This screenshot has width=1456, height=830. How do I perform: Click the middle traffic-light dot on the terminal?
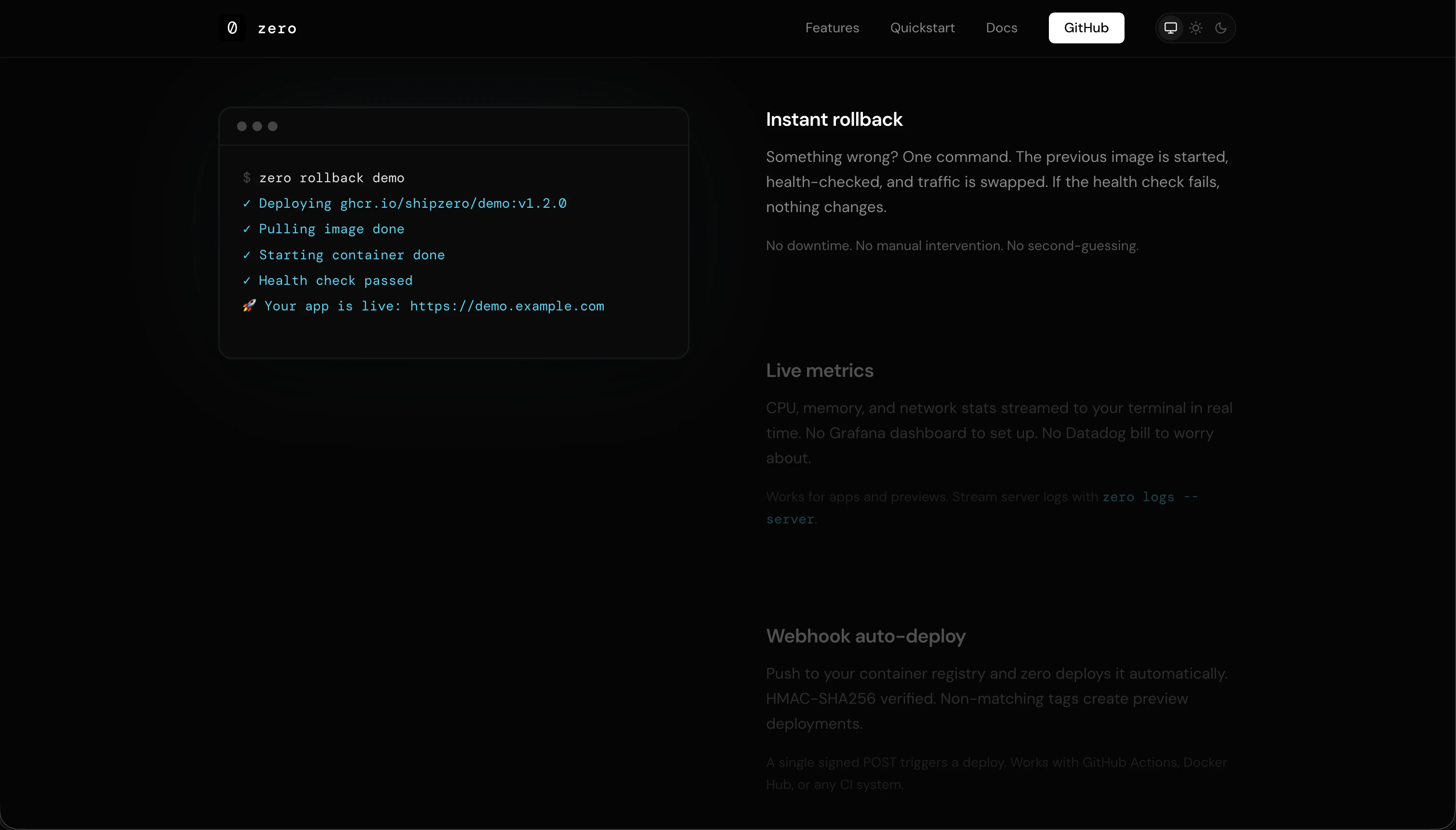[x=257, y=126]
